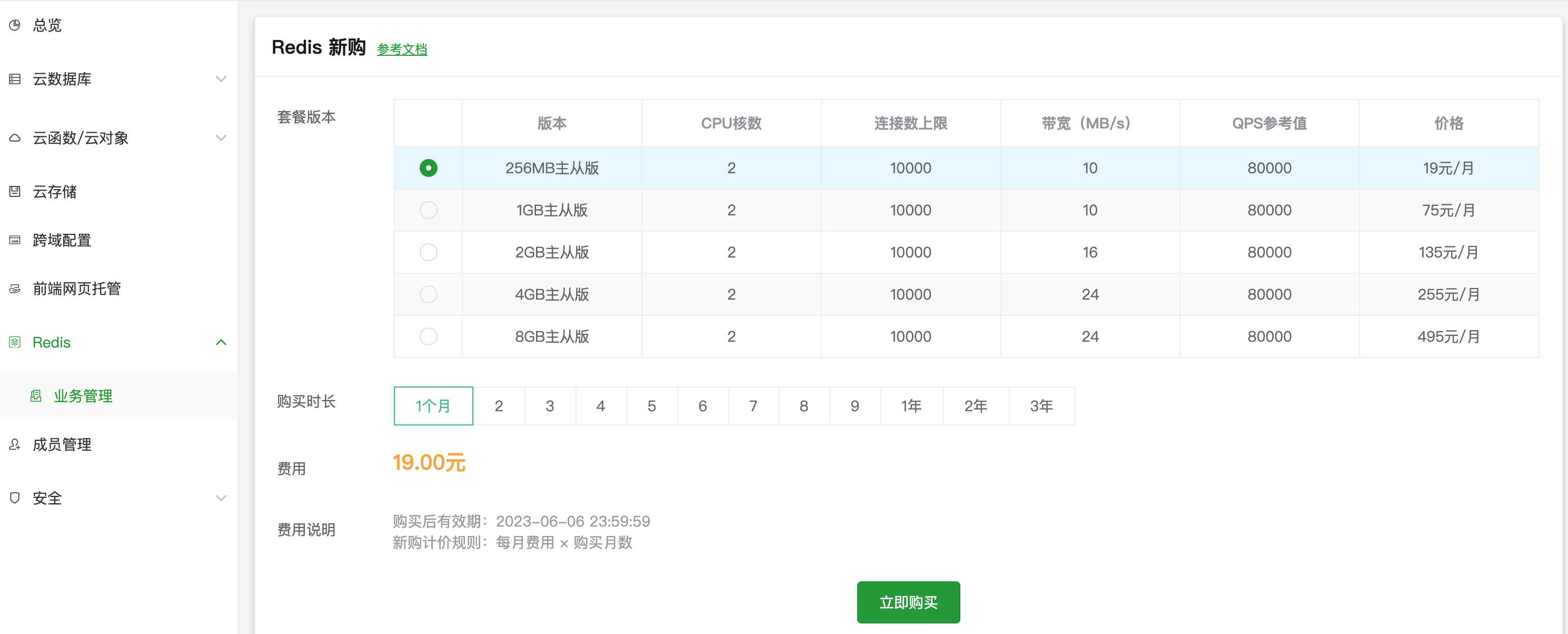Choose 3 months purchase duration
Image resolution: width=1568 pixels, height=634 pixels.
pyautogui.click(x=550, y=405)
